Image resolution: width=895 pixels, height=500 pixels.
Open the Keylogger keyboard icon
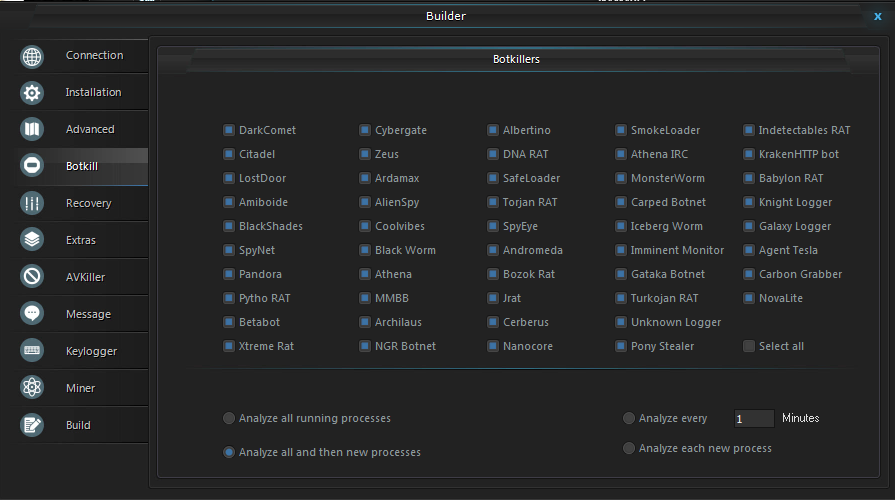[x=32, y=350]
